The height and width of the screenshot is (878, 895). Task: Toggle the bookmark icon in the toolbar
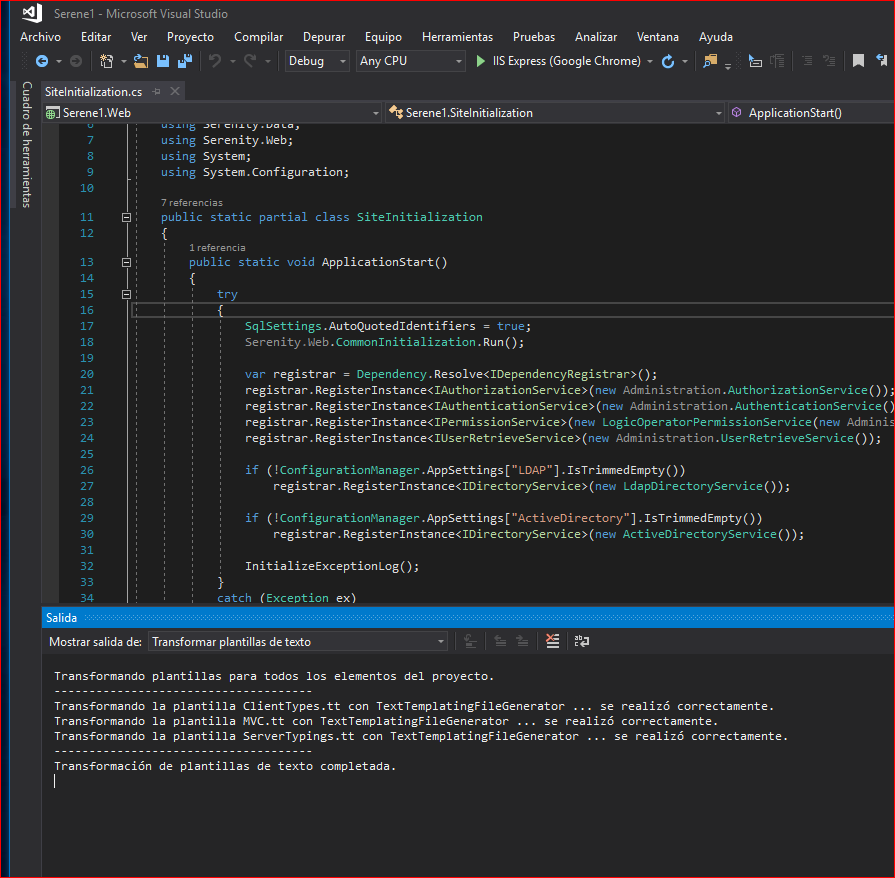click(x=858, y=61)
